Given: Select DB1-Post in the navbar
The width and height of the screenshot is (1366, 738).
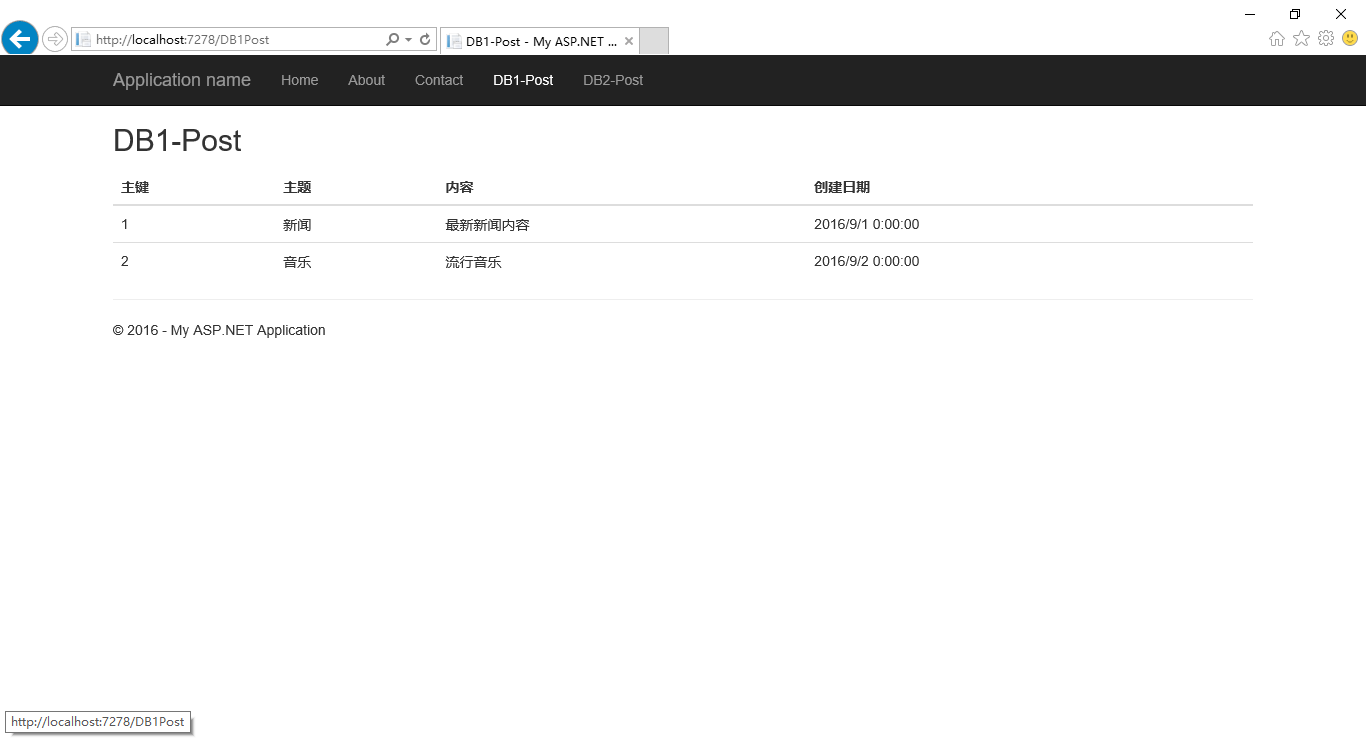Looking at the screenshot, I should (x=523, y=80).
